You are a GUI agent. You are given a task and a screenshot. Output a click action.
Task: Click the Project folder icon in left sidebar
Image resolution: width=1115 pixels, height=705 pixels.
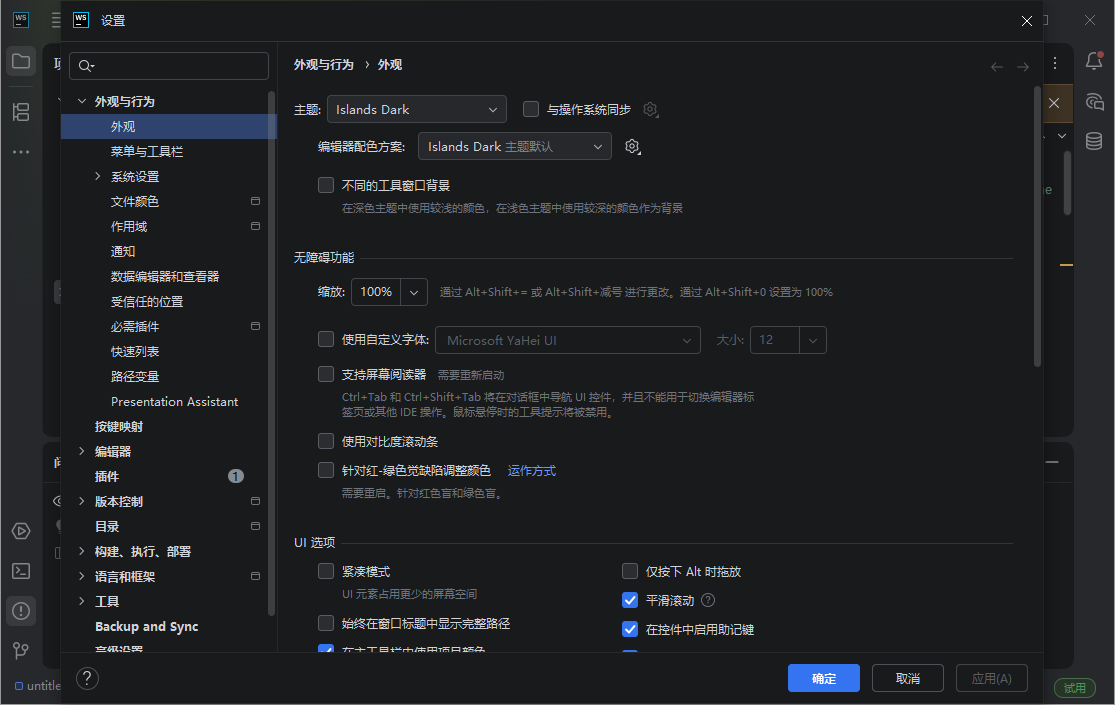pos(21,61)
